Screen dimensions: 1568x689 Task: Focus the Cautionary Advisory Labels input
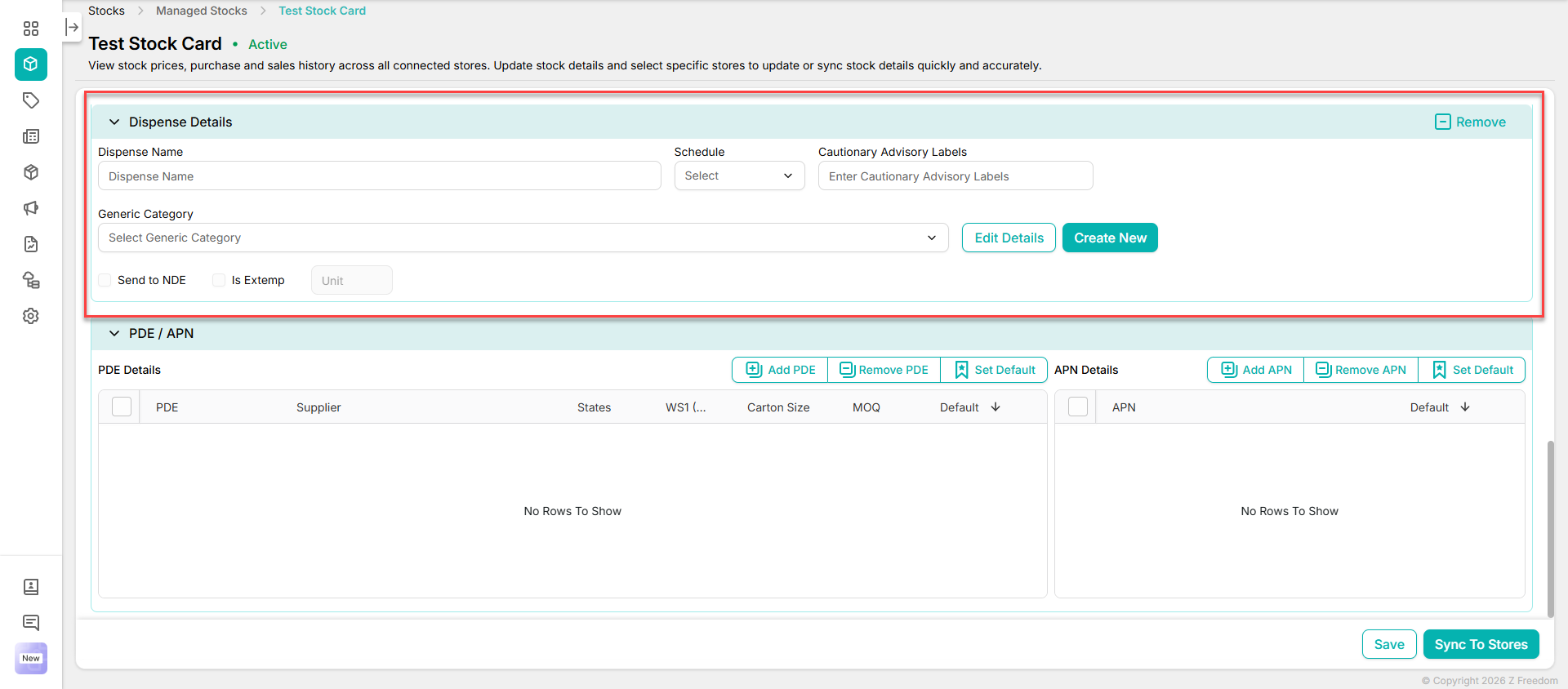coord(955,176)
